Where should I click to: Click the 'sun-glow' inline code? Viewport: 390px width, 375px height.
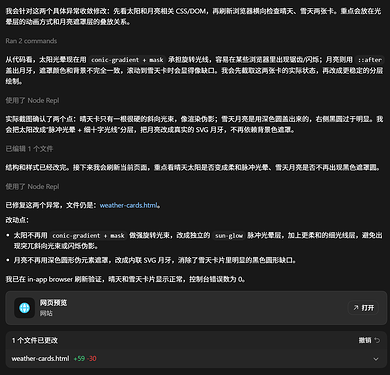[229, 236]
